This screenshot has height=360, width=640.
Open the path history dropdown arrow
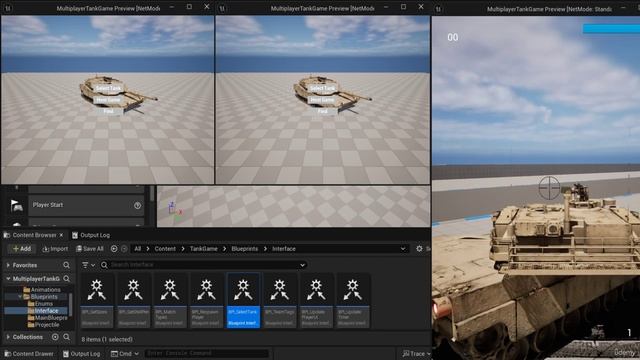point(403,249)
